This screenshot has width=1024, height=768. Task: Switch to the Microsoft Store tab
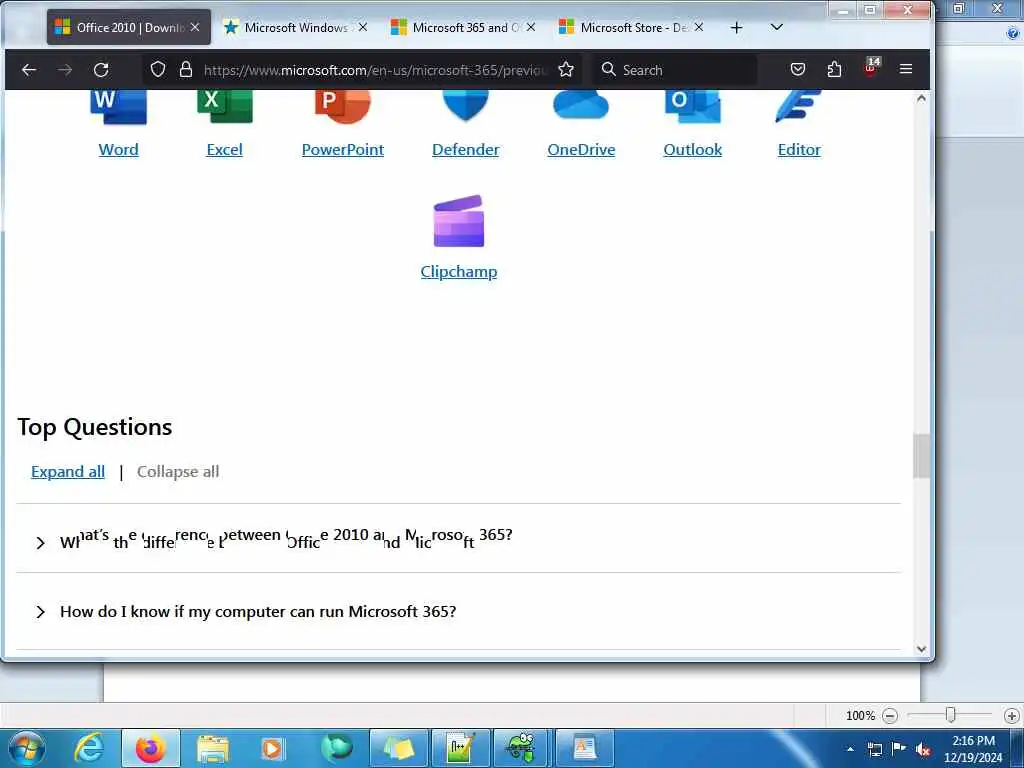point(632,27)
